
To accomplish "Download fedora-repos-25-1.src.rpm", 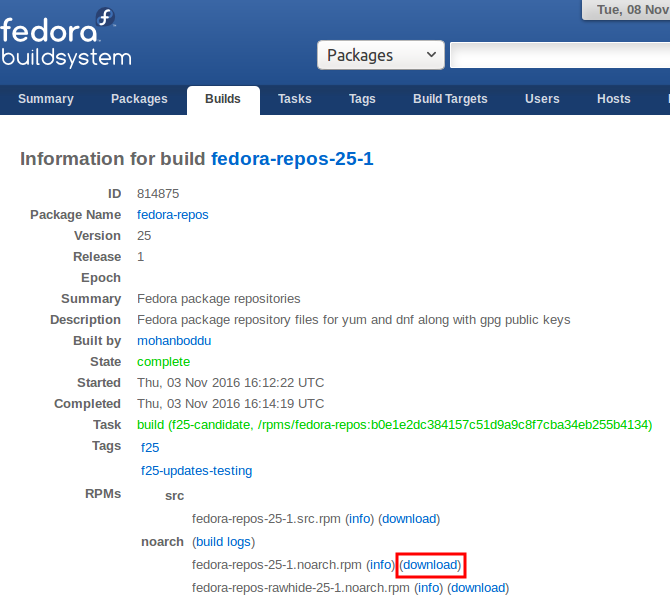I will point(409,518).
